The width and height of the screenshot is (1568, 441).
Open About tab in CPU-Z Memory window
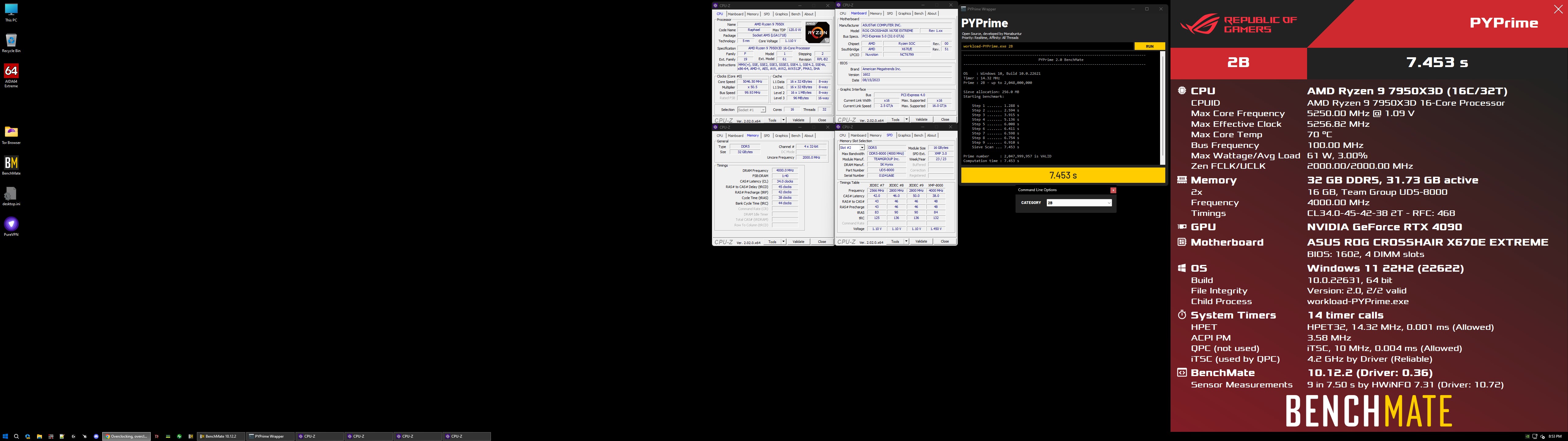[x=809, y=136]
